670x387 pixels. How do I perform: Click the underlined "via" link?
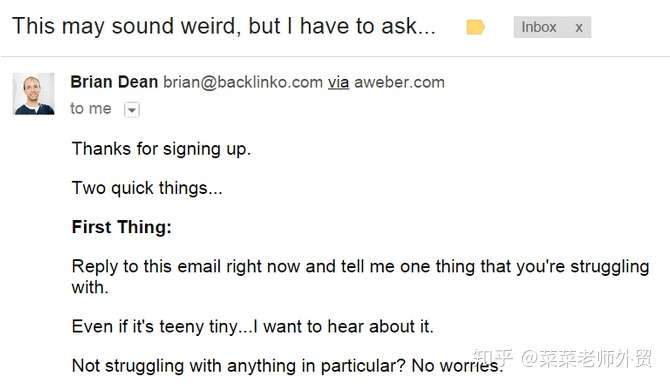[338, 82]
